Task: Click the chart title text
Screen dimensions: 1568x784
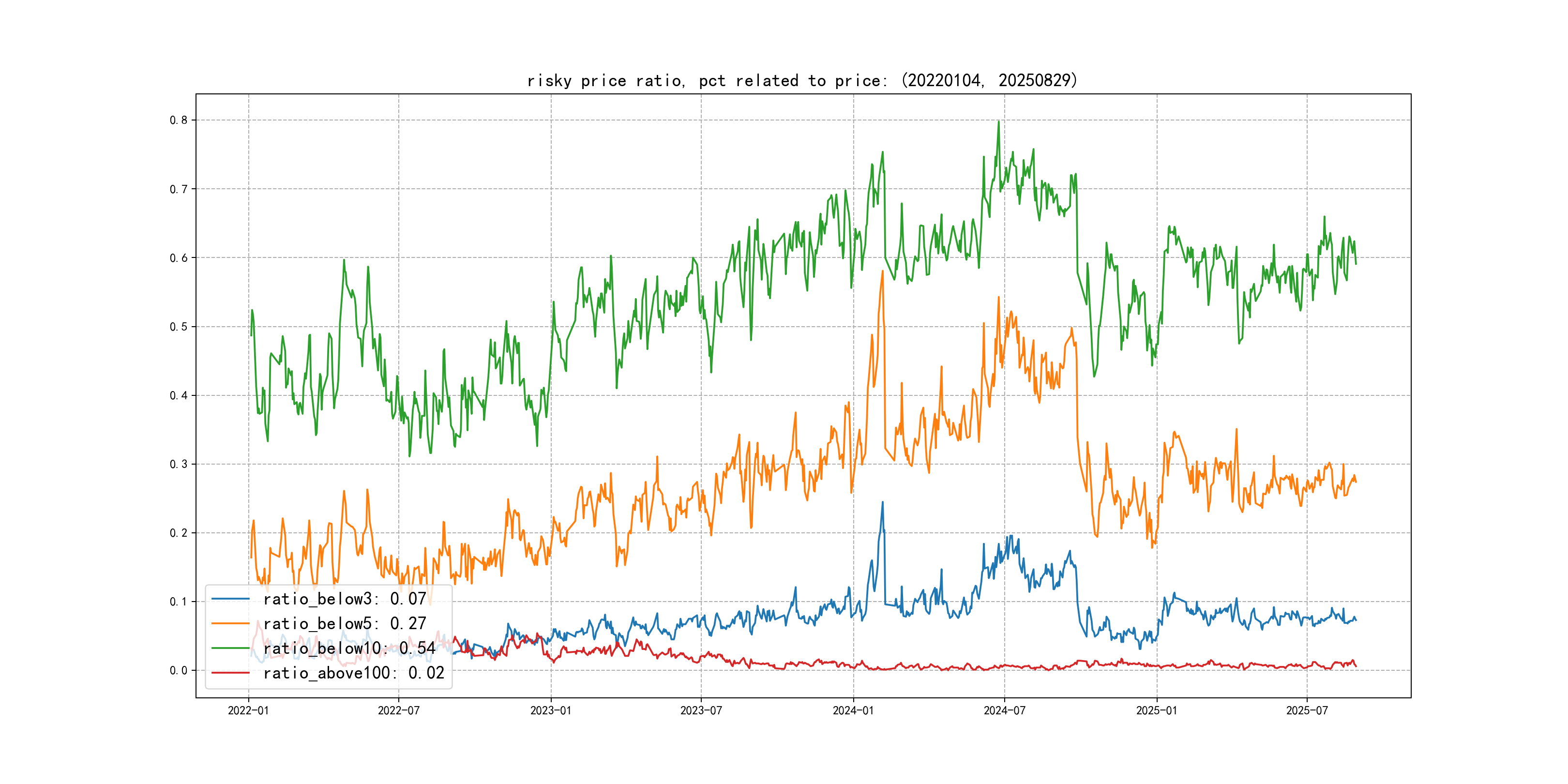Action: click(x=801, y=80)
